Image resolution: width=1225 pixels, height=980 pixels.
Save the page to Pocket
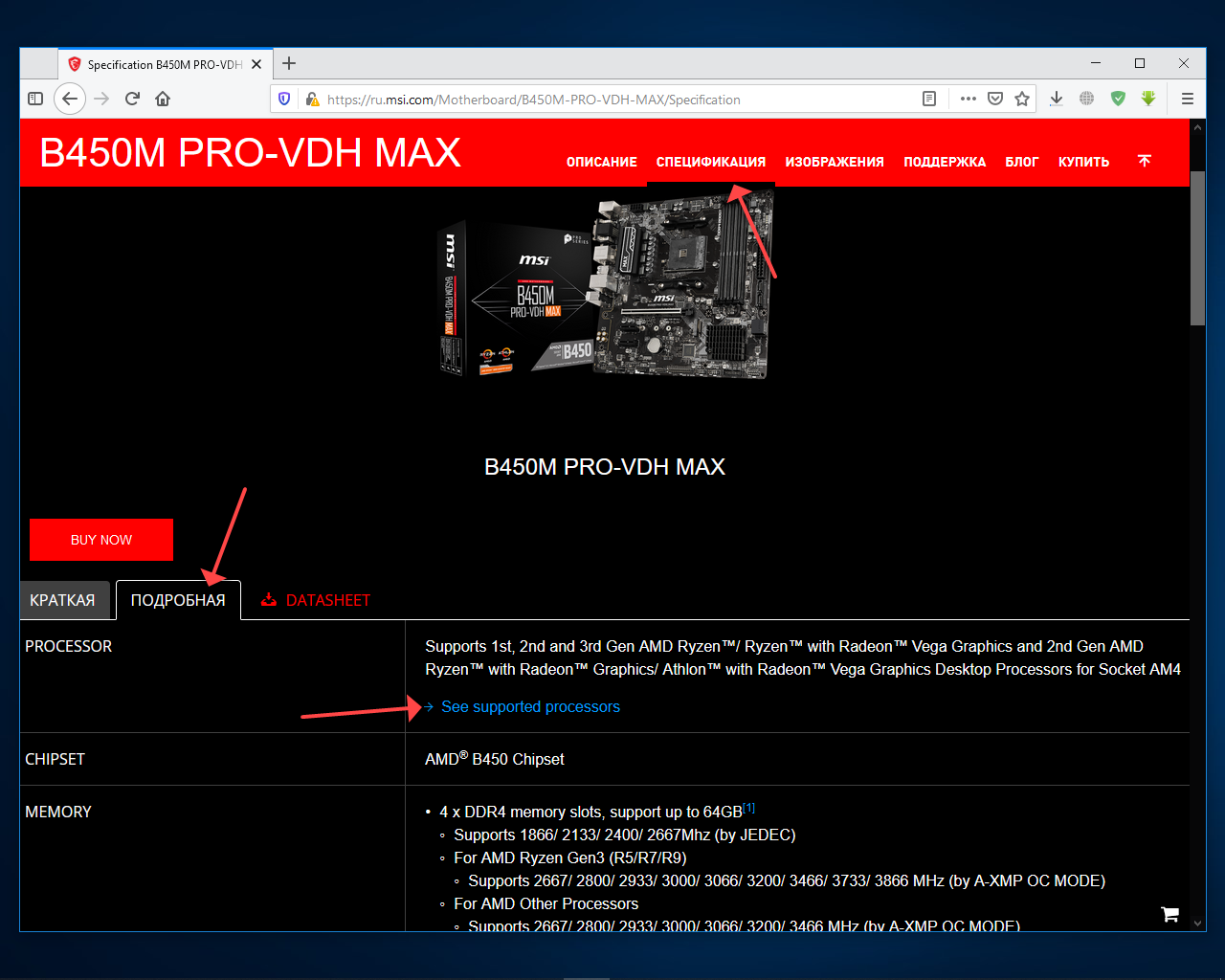coord(995,99)
